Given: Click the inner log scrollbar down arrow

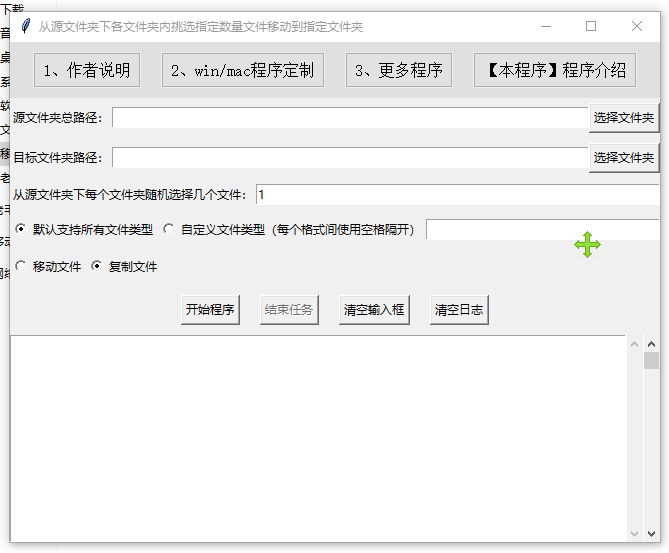Looking at the screenshot, I should pyautogui.click(x=634, y=534).
